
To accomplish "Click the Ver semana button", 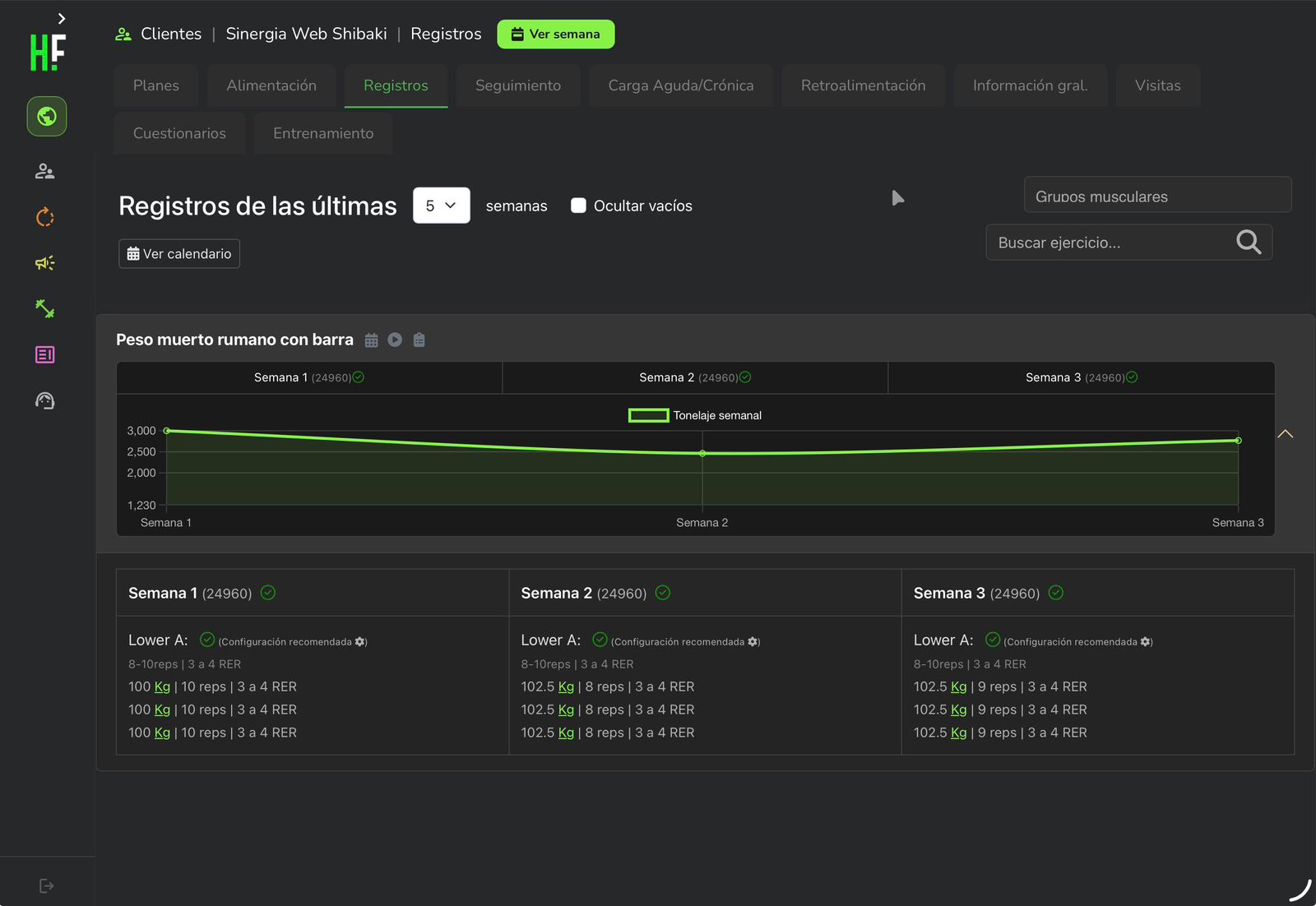I will (x=556, y=34).
